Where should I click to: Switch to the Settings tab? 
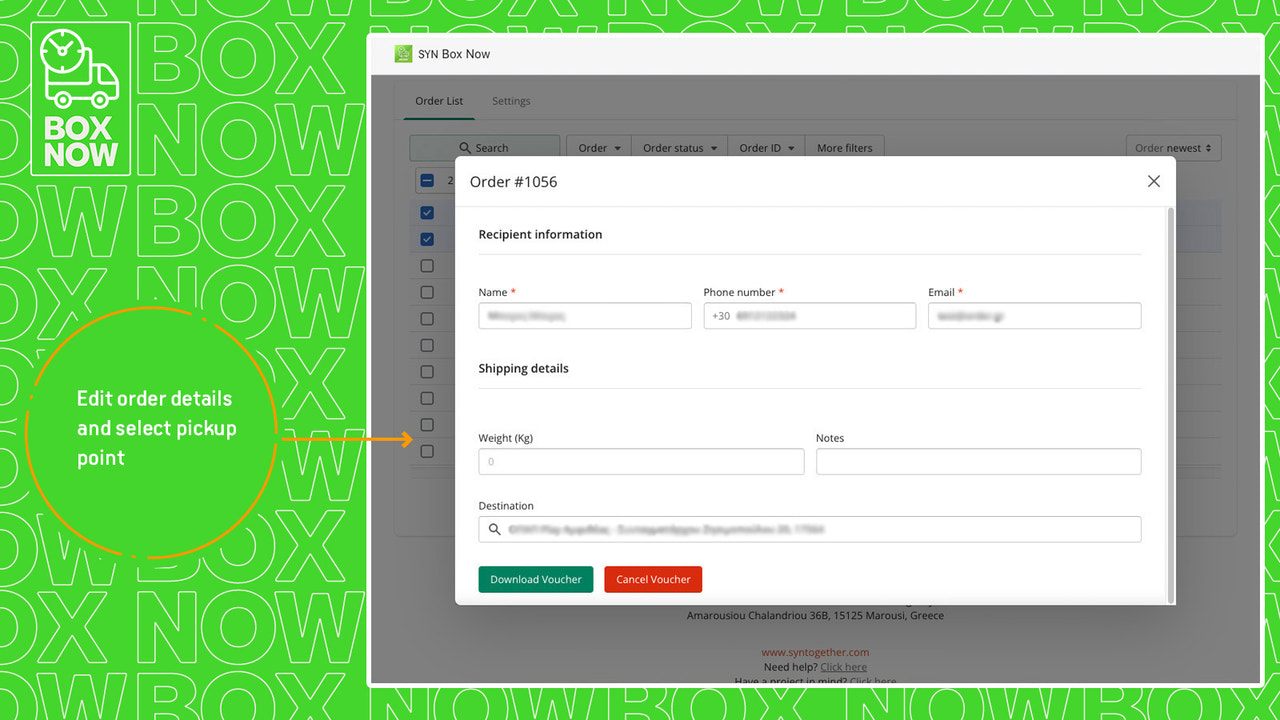click(x=511, y=101)
